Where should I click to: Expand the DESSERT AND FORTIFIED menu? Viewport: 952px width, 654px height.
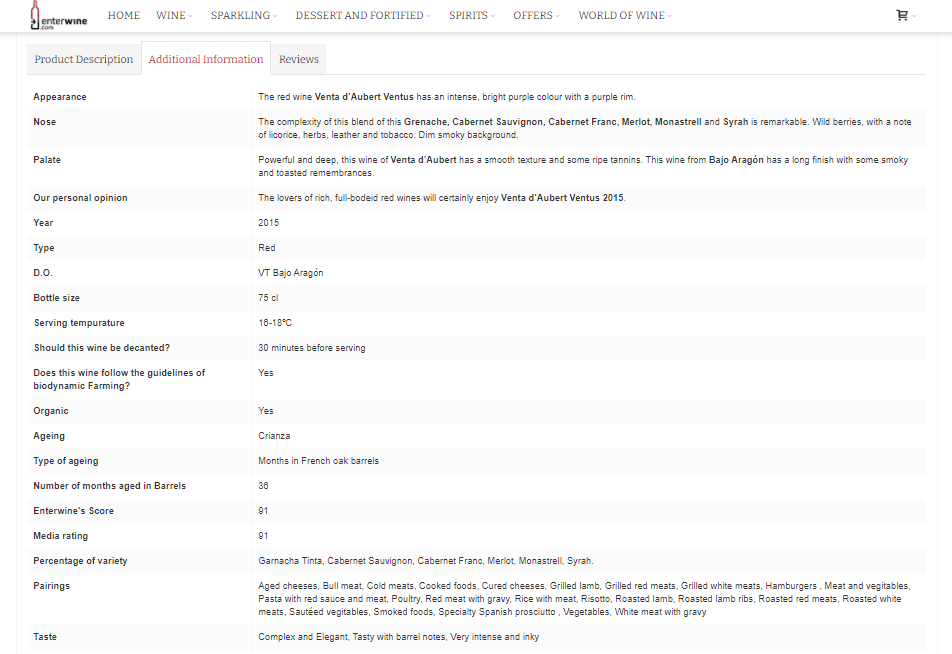click(363, 15)
